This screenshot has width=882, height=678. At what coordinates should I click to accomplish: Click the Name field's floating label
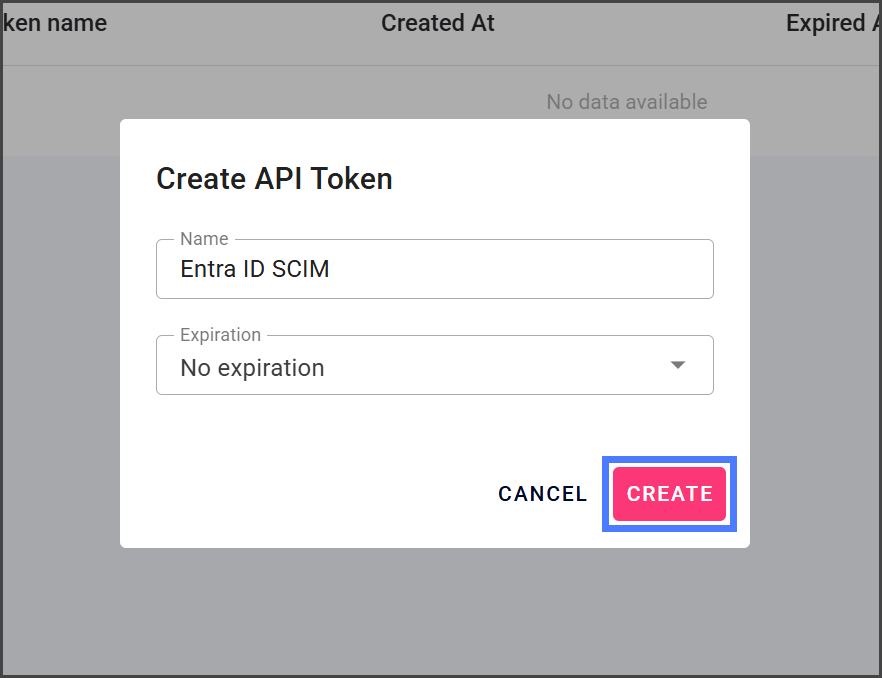click(x=204, y=239)
